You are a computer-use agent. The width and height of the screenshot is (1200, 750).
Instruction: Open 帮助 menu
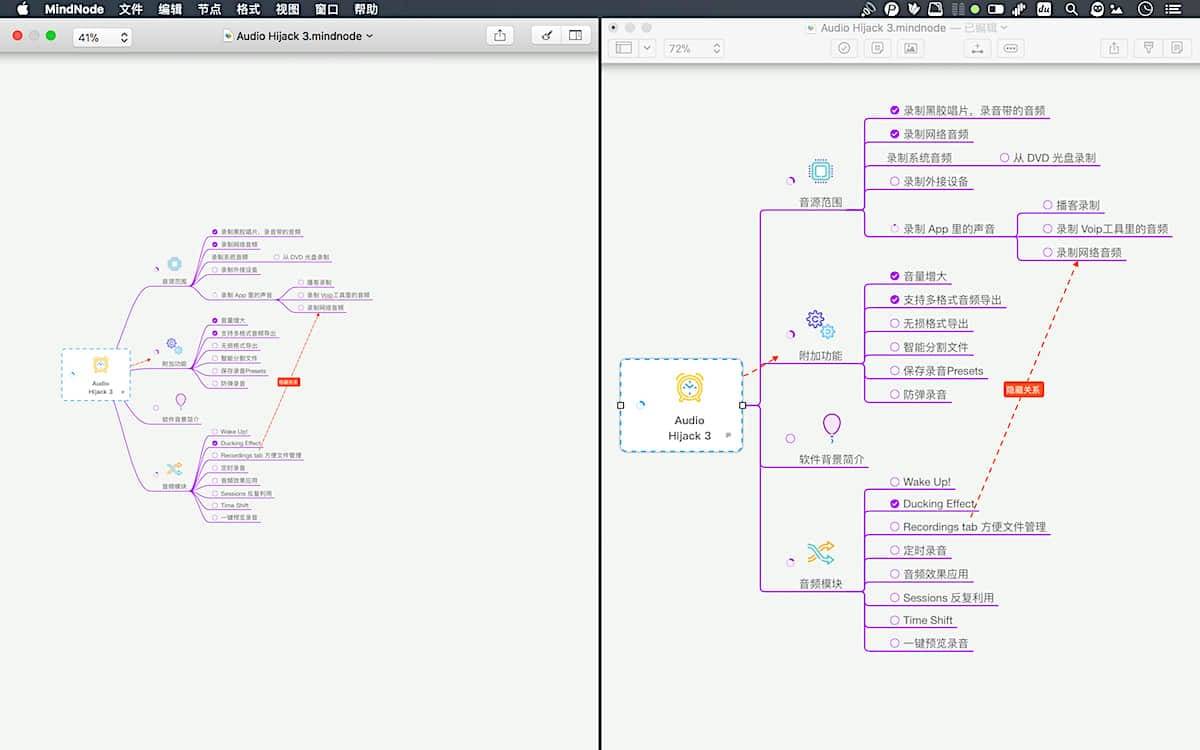(x=366, y=9)
